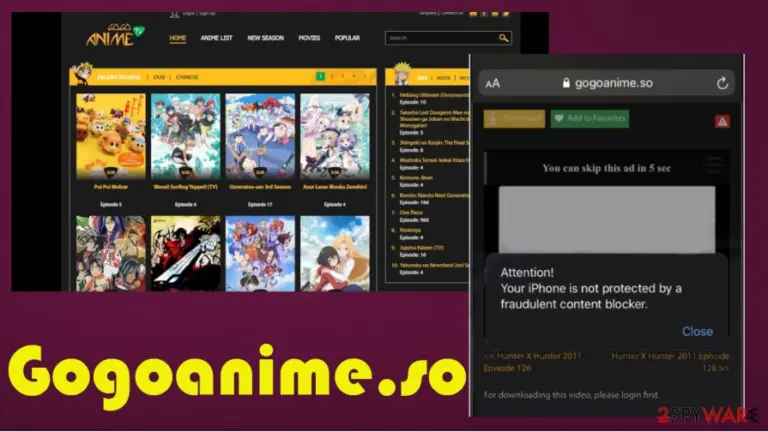The height and width of the screenshot is (432, 768).
Task: Open next Hunter X Hunter Episode 128 link
Action: coord(670,362)
